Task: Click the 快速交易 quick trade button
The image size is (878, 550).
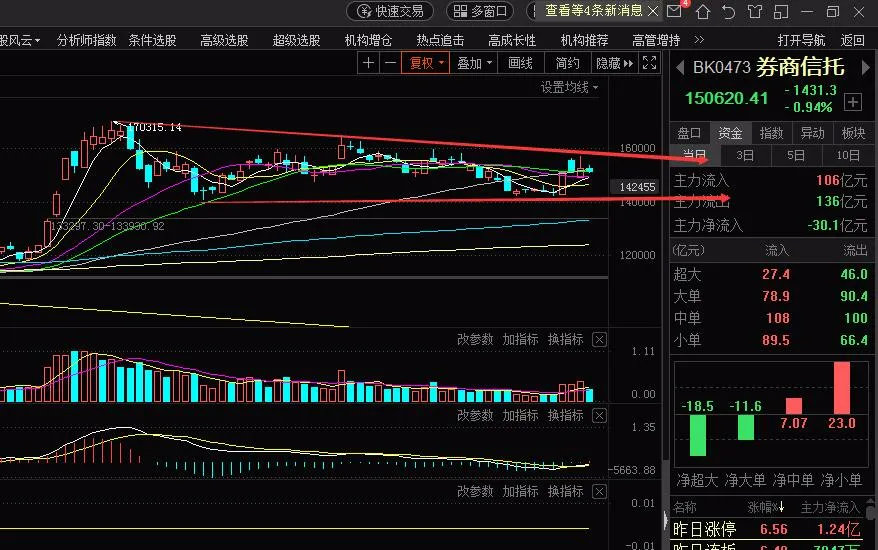Action: coord(390,11)
